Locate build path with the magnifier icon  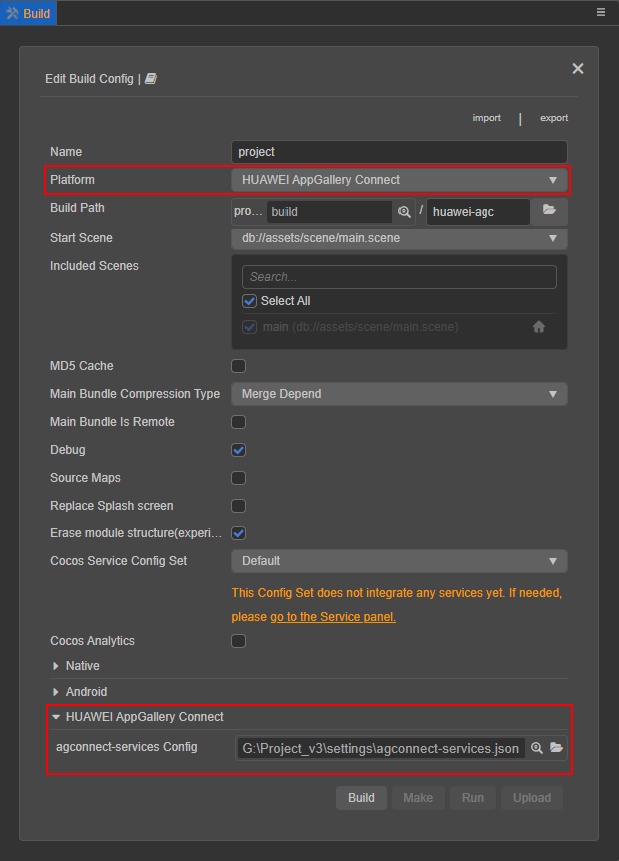coord(404,212)
